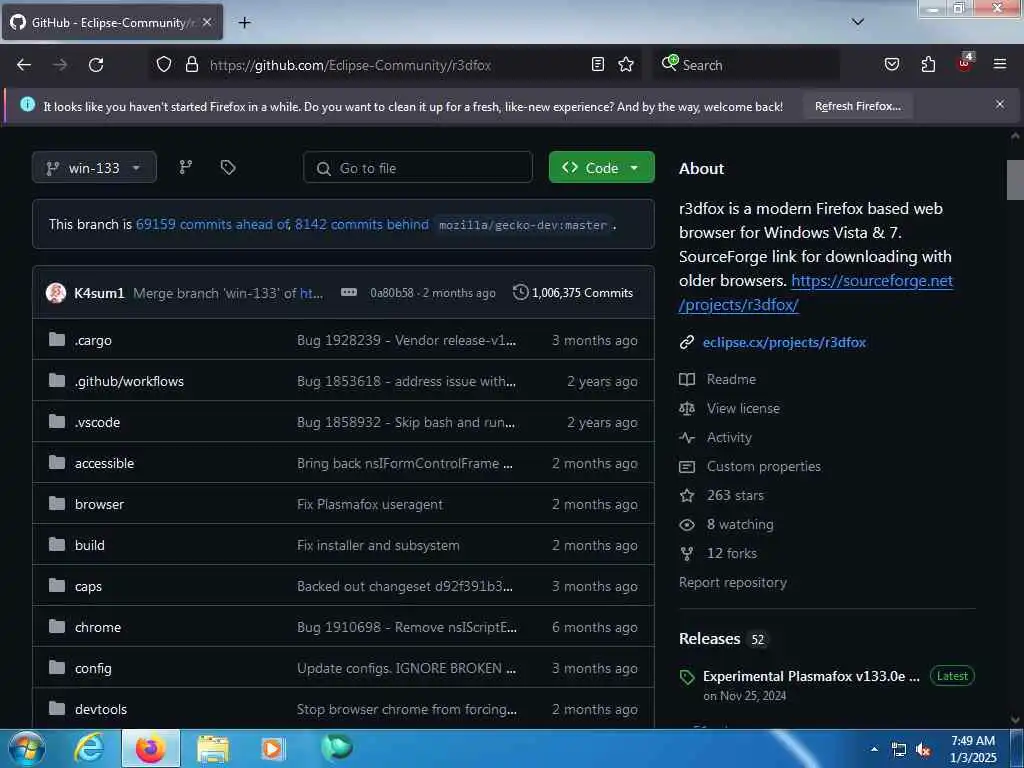Open commit 'Bug 1928239 - Vendor release-v1...'

[x=406, y=340]
